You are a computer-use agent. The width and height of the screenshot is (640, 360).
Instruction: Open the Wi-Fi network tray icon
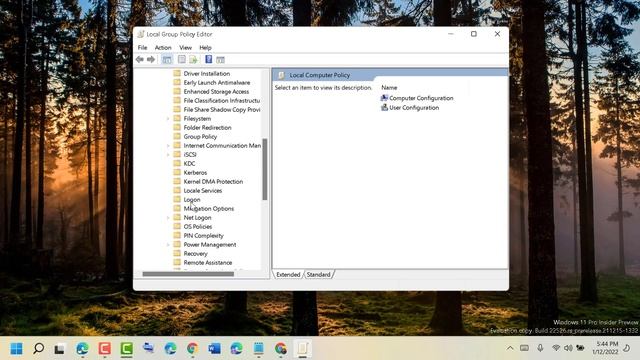pos(556,348)
